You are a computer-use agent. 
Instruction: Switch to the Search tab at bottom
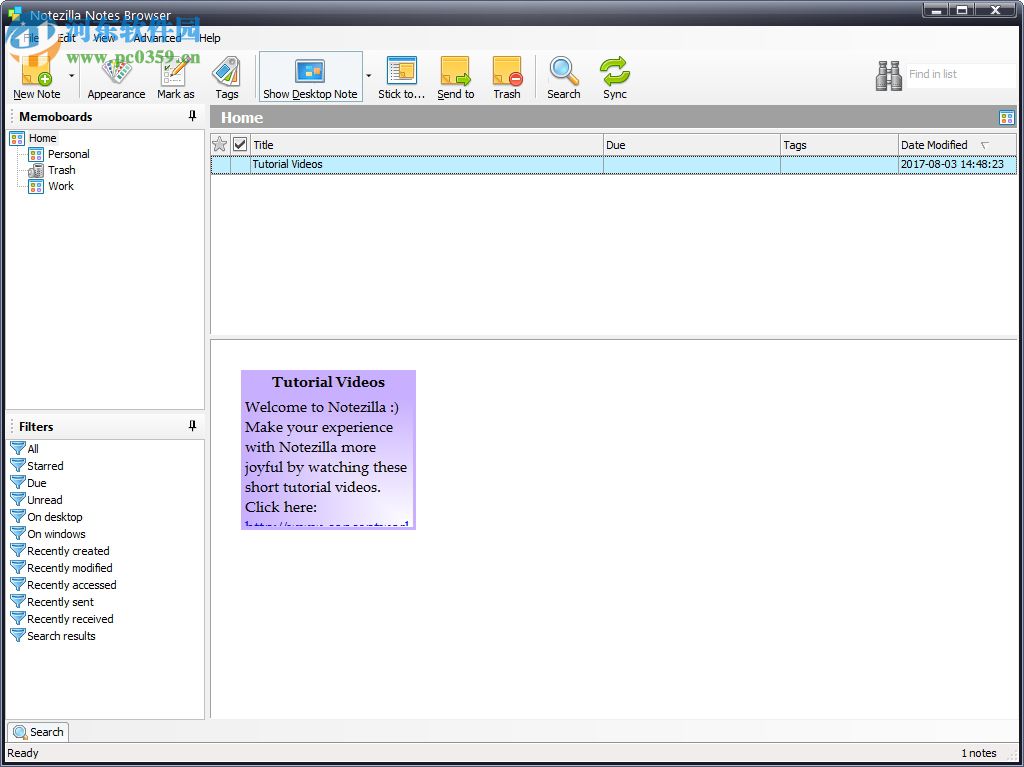click(x=38, y=731)
